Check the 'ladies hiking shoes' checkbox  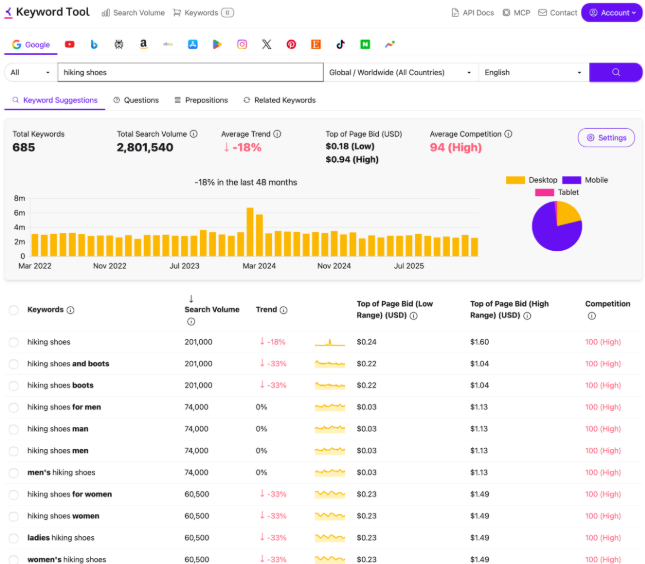14,538
